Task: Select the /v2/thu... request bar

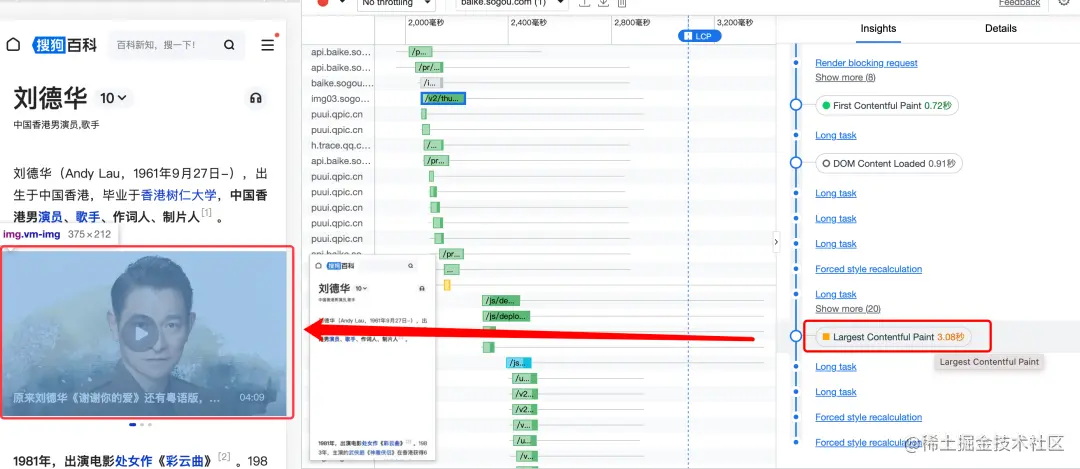Action: [444, 98]
